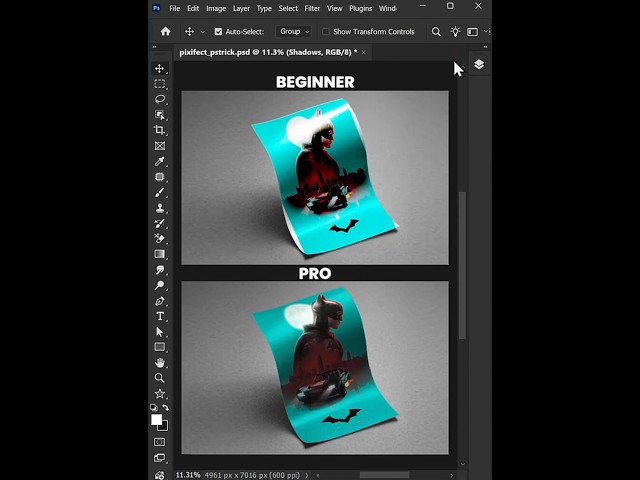Viewport: 640px width, 480px height.
Task: Click the 11.31% zoom level field
Action: (188, 475)
